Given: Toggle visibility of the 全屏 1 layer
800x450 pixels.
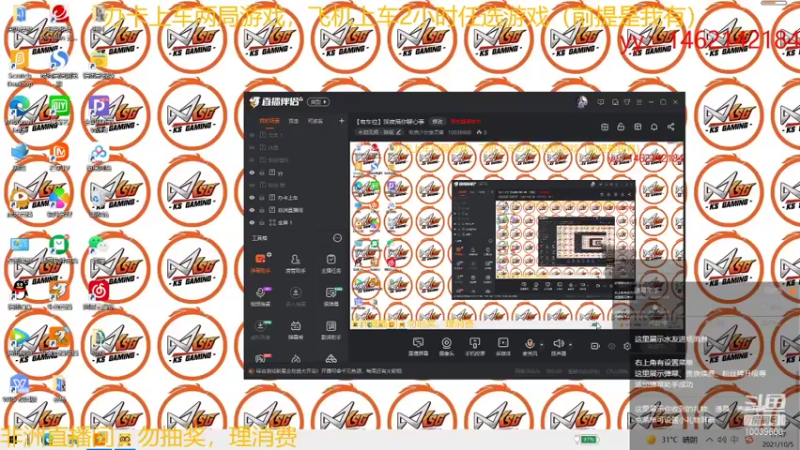Looking at the screenshot, I should (x=252, y=222).
